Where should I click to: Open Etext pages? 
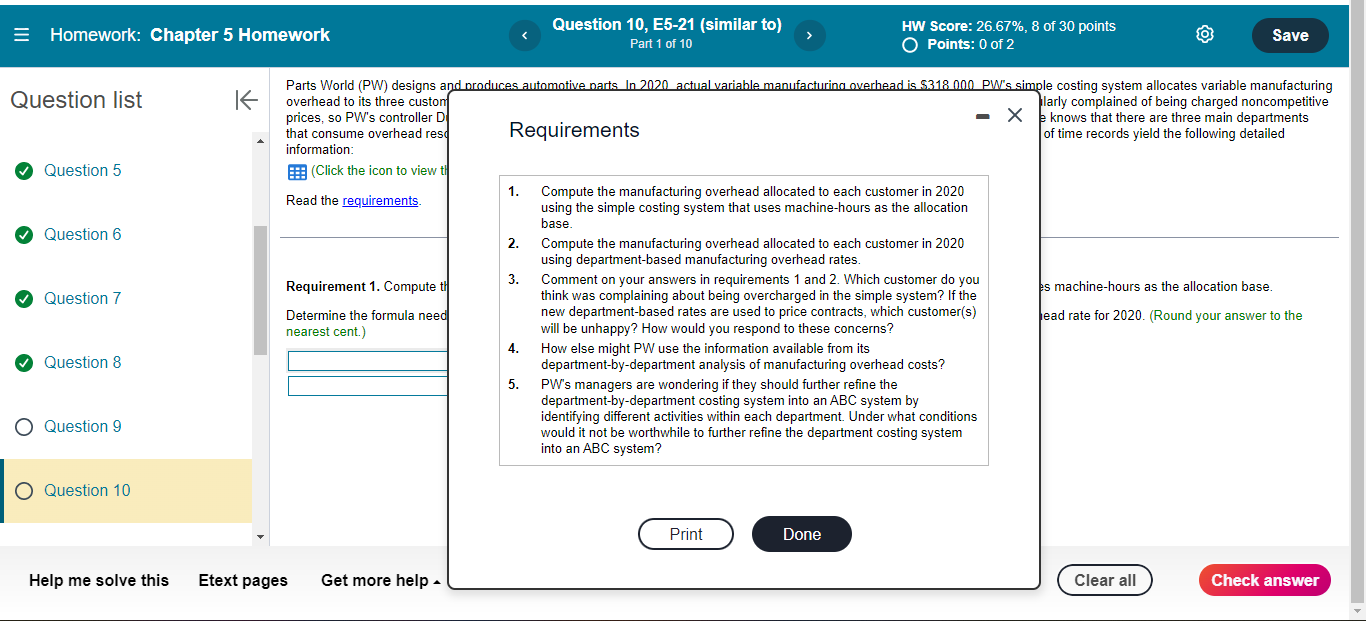pos(243,580)
